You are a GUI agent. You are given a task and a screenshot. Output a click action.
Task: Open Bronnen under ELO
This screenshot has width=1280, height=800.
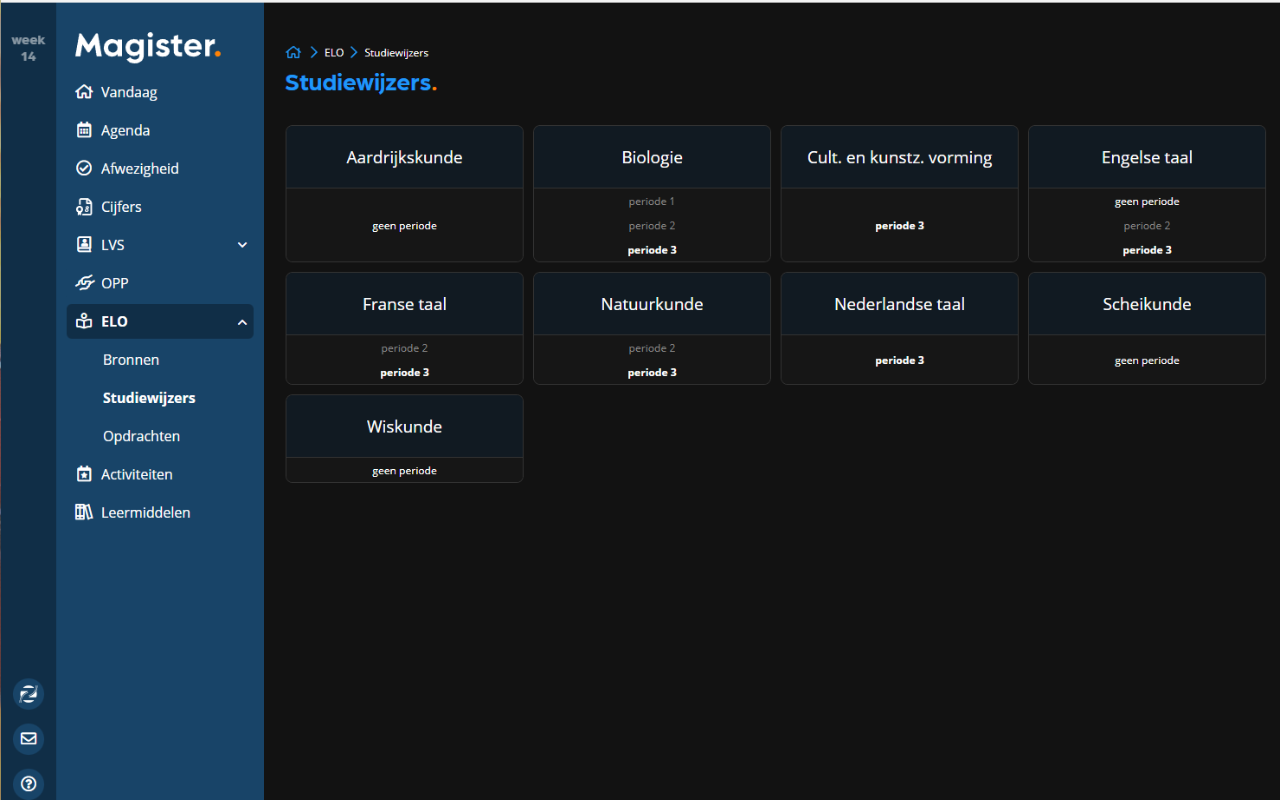[131, 360]
